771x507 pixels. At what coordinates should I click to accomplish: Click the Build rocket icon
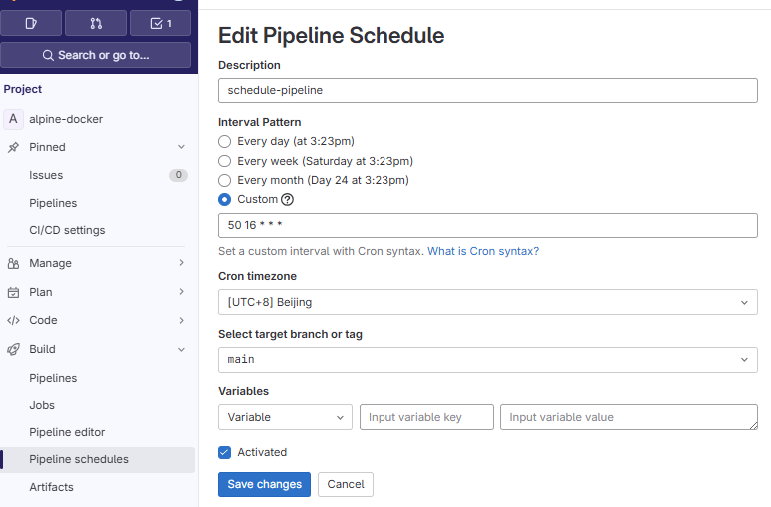point(13,349)
